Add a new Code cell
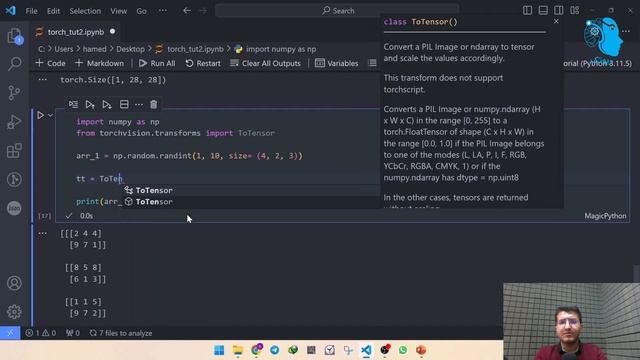Screen dimensions: 640x360 point(51,63)
